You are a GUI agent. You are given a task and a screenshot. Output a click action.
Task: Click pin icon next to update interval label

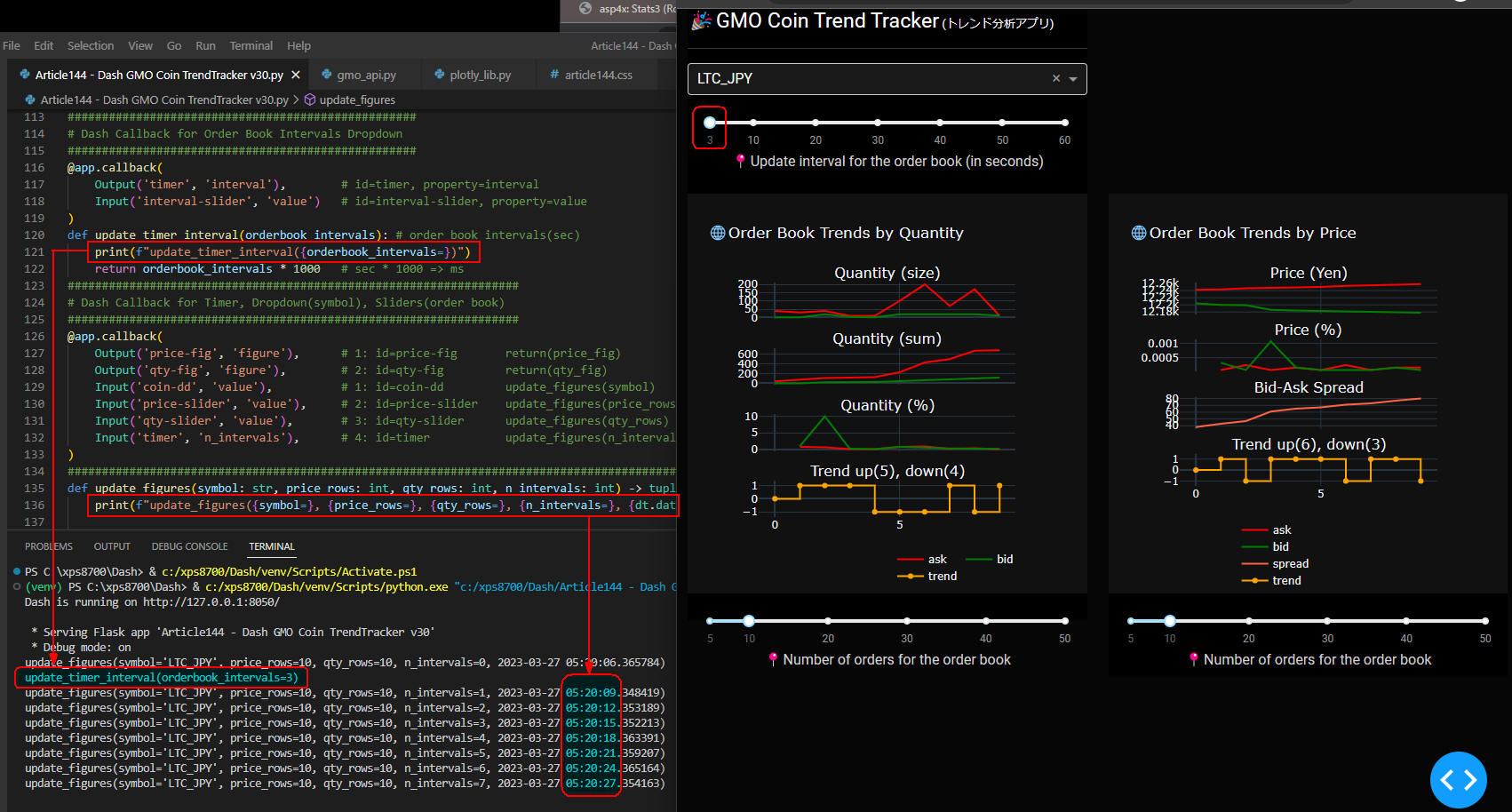pos(741,162)
